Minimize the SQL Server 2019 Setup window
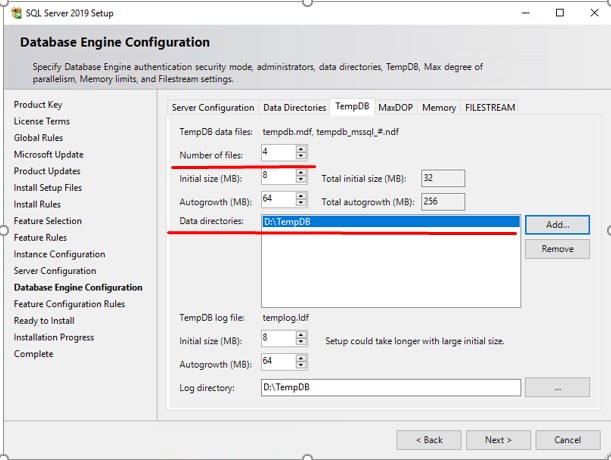The height and width of the screenshot is (460, 611). 526,13
